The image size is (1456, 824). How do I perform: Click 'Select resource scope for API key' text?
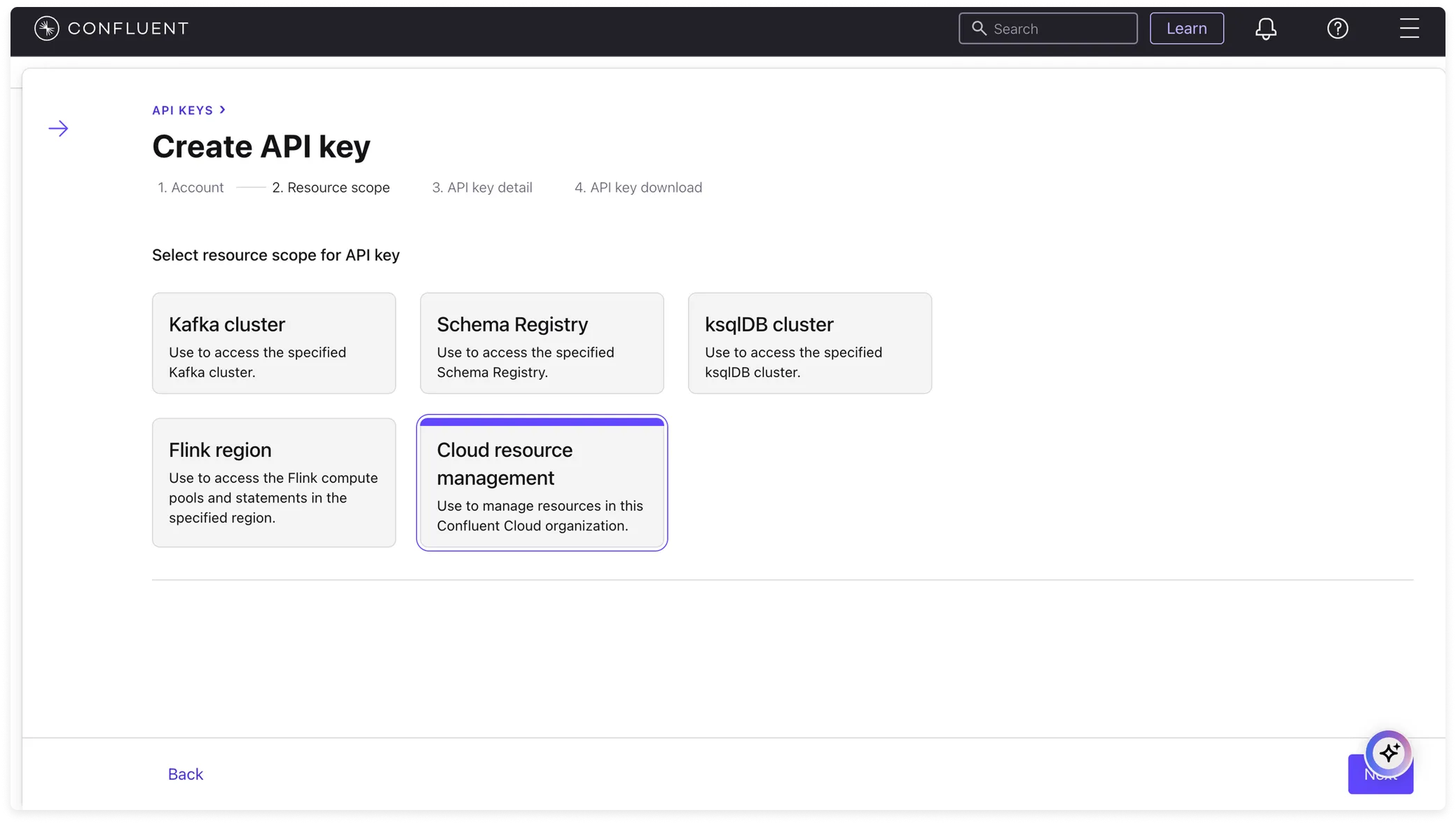(276, 255)
